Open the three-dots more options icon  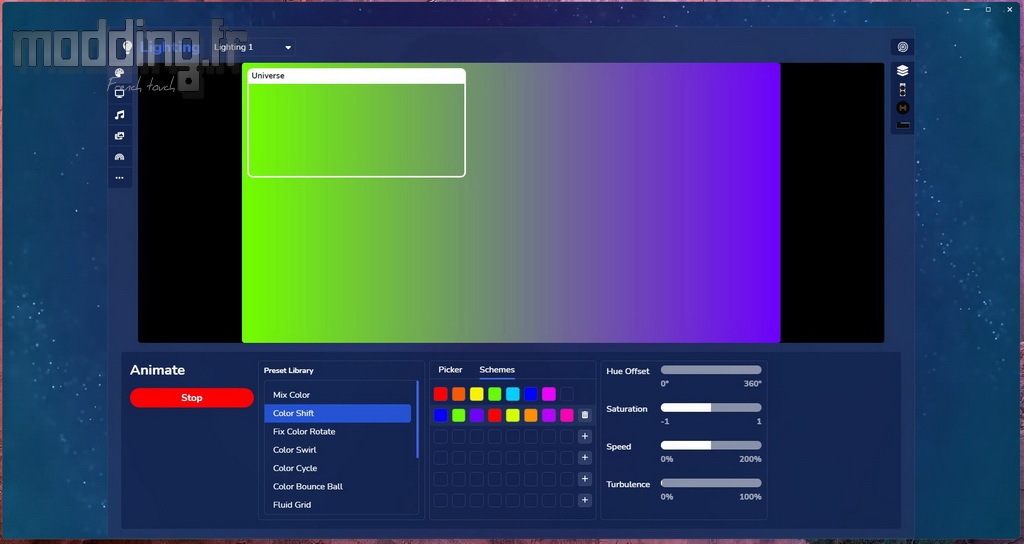pos(120,178)
